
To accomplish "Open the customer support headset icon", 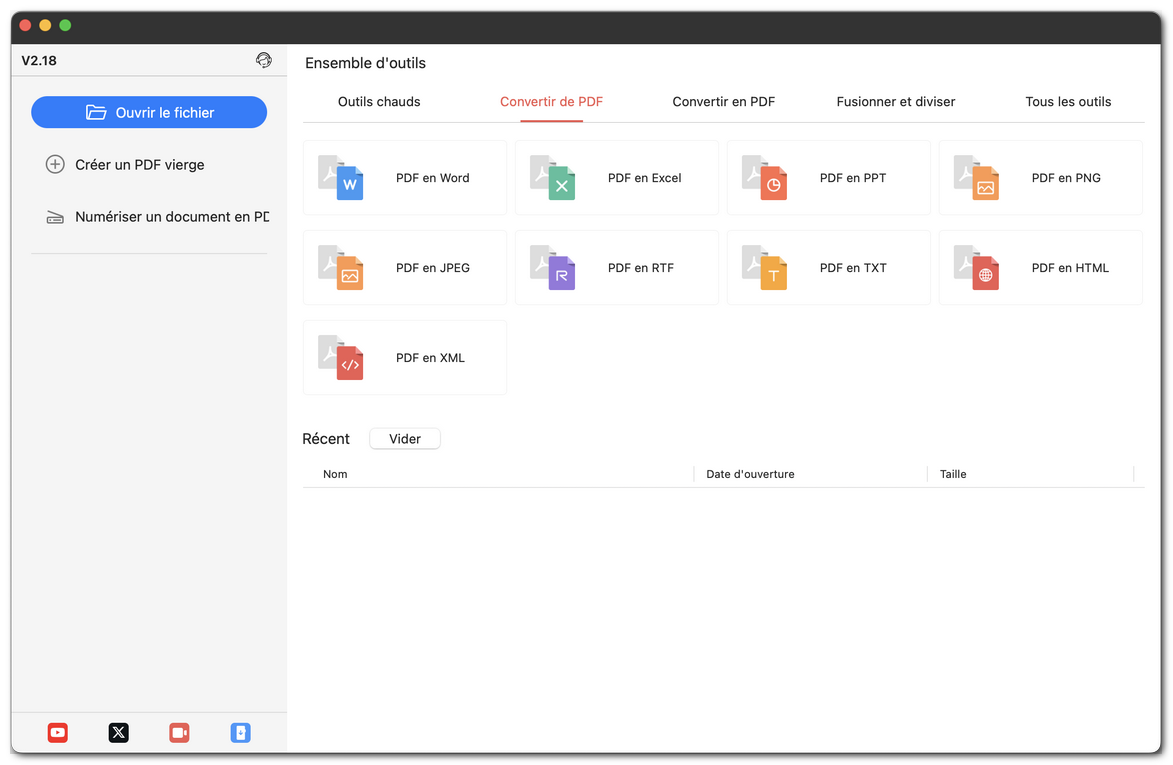I will coord(263,60).
